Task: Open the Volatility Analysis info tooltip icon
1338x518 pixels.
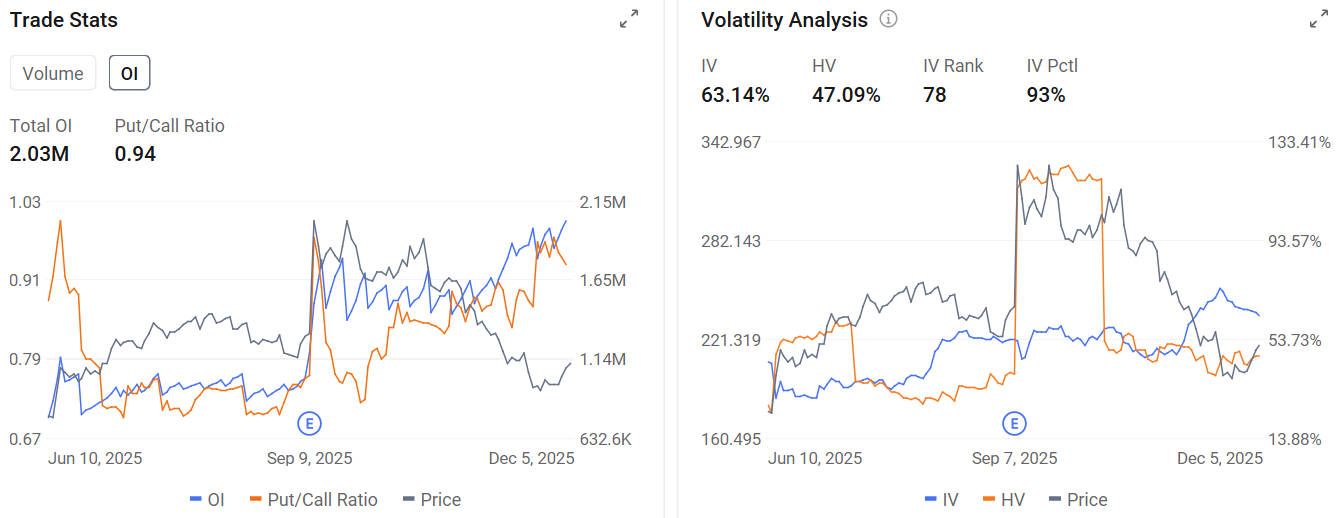Action: pos(888,19)
